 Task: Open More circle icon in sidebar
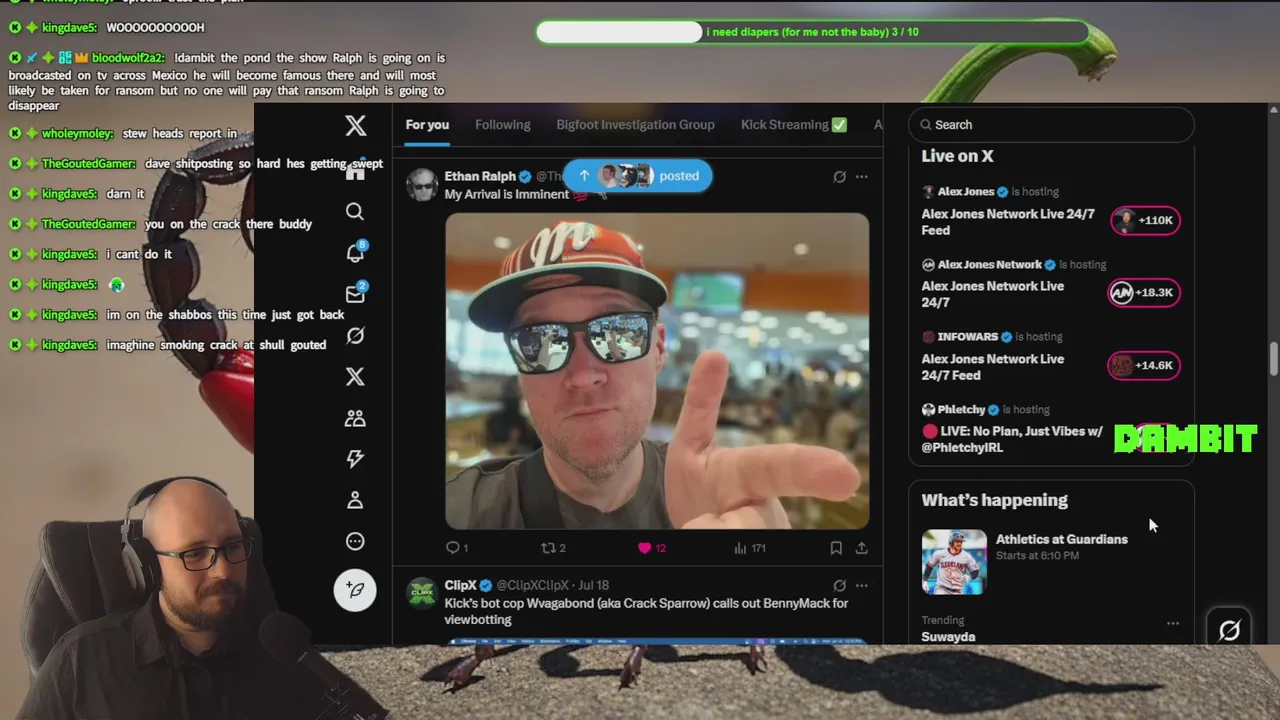(355, 541)
